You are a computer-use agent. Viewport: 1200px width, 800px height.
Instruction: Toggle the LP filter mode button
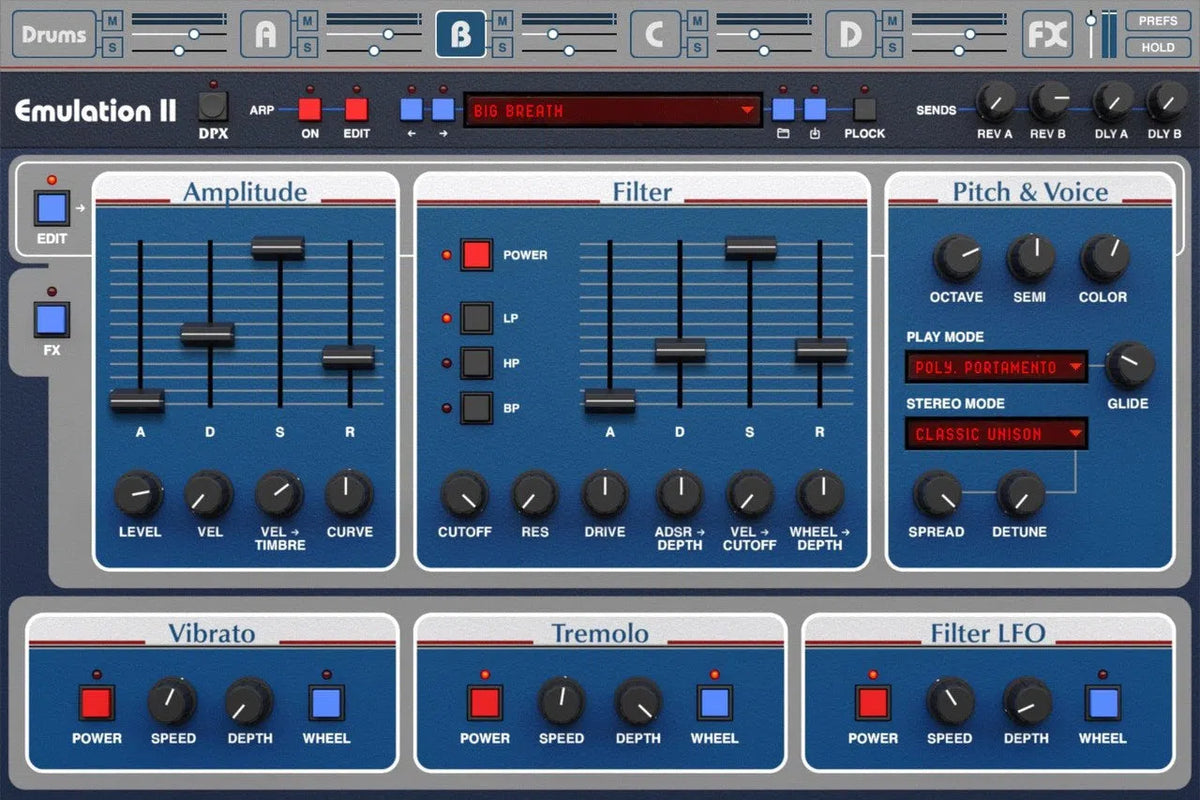coord(474,318)
